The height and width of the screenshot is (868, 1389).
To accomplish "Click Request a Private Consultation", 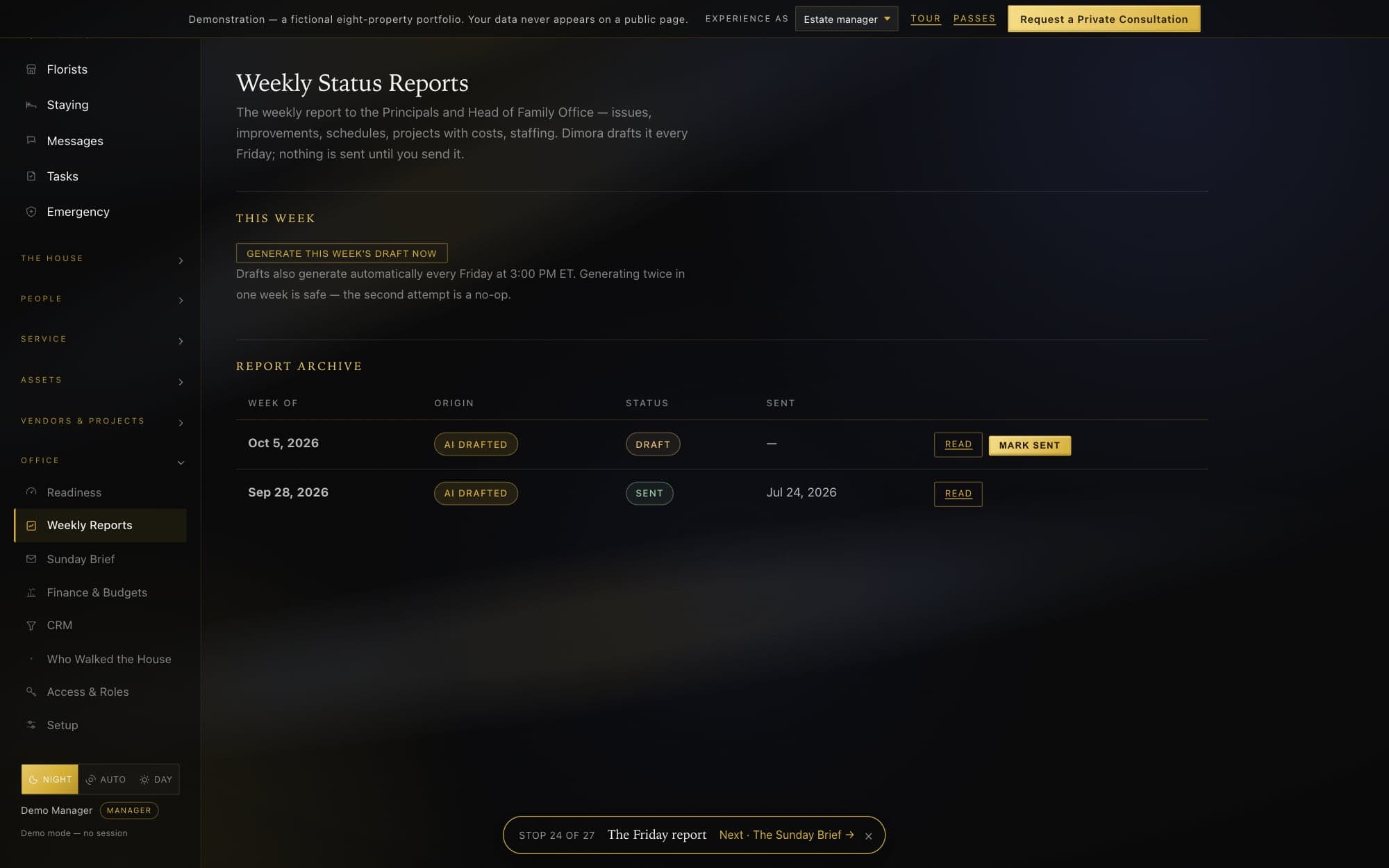I will click(1104, 19).
